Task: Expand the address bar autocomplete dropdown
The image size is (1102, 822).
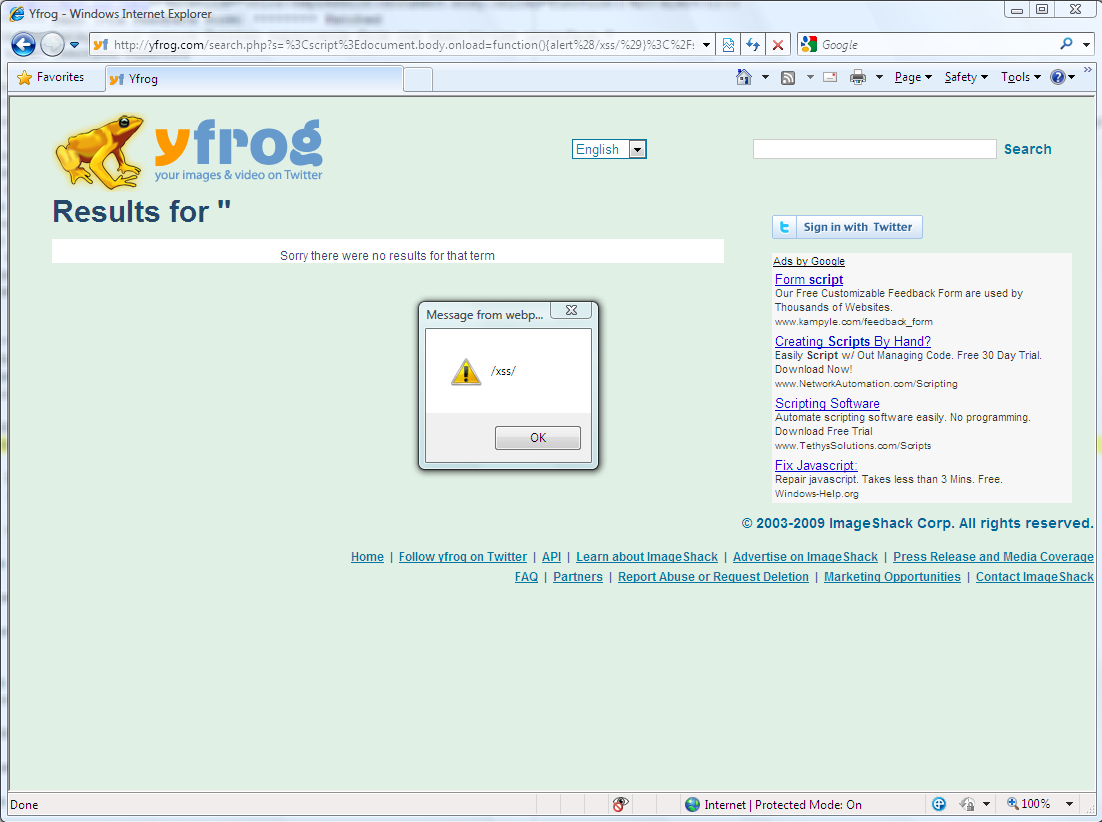Action: point(706,45)
